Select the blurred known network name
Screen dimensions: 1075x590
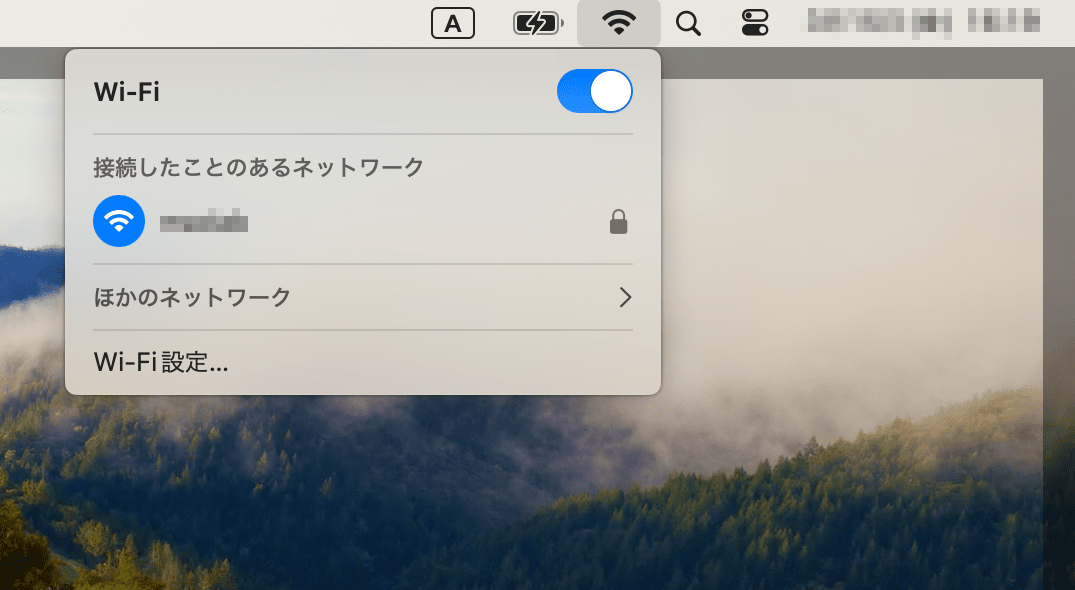pos(204,222)
